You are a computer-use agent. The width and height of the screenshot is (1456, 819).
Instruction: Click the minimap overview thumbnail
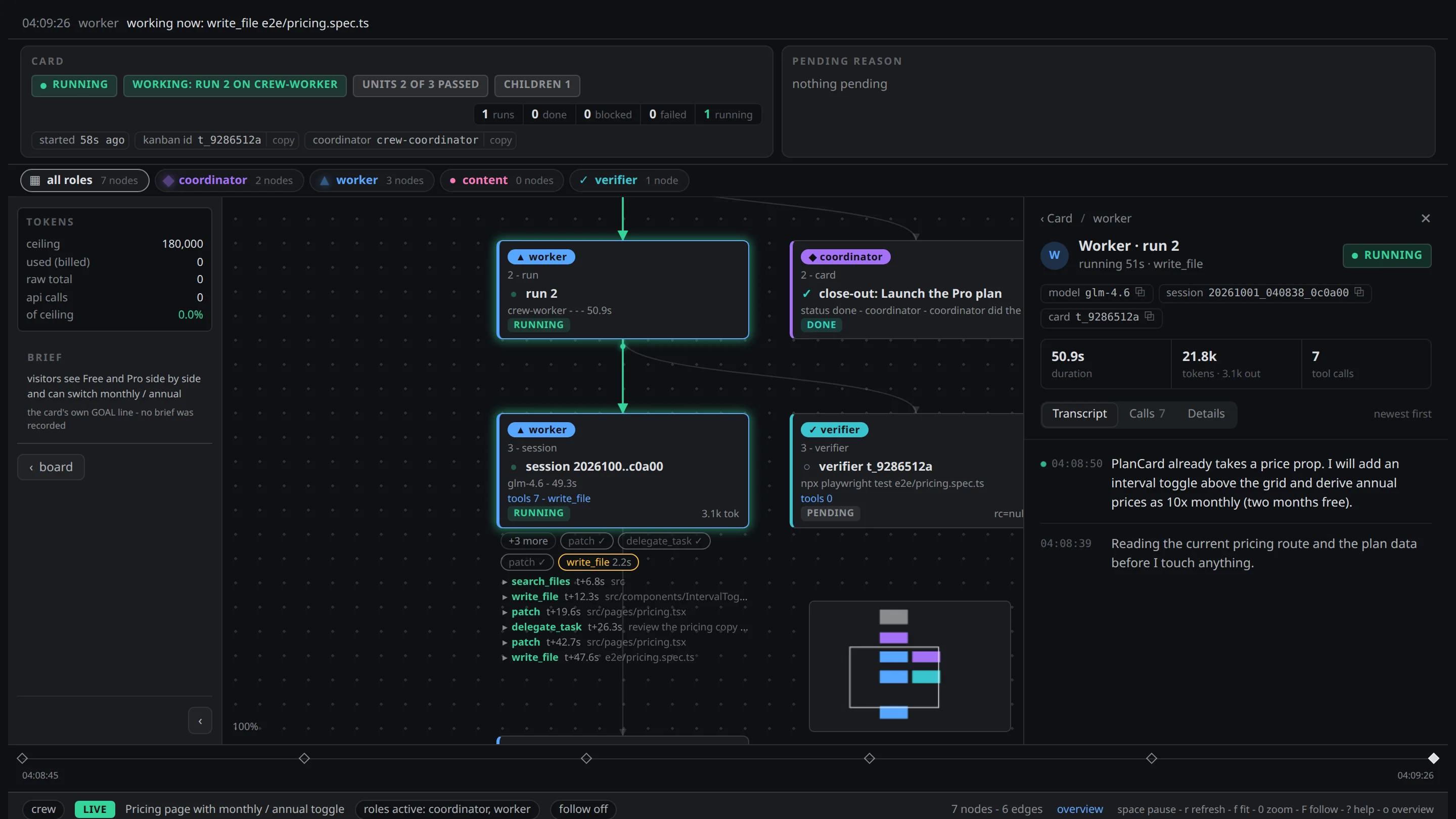click(x=909, y=666)
